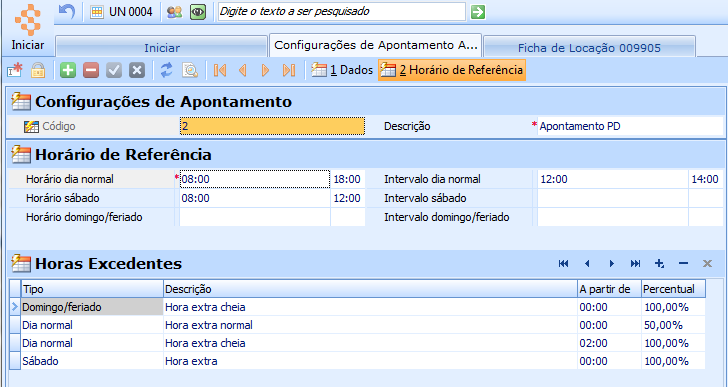
Task: Open the Ficha de Locação 009905 tab
Action: tap(589, 47)
